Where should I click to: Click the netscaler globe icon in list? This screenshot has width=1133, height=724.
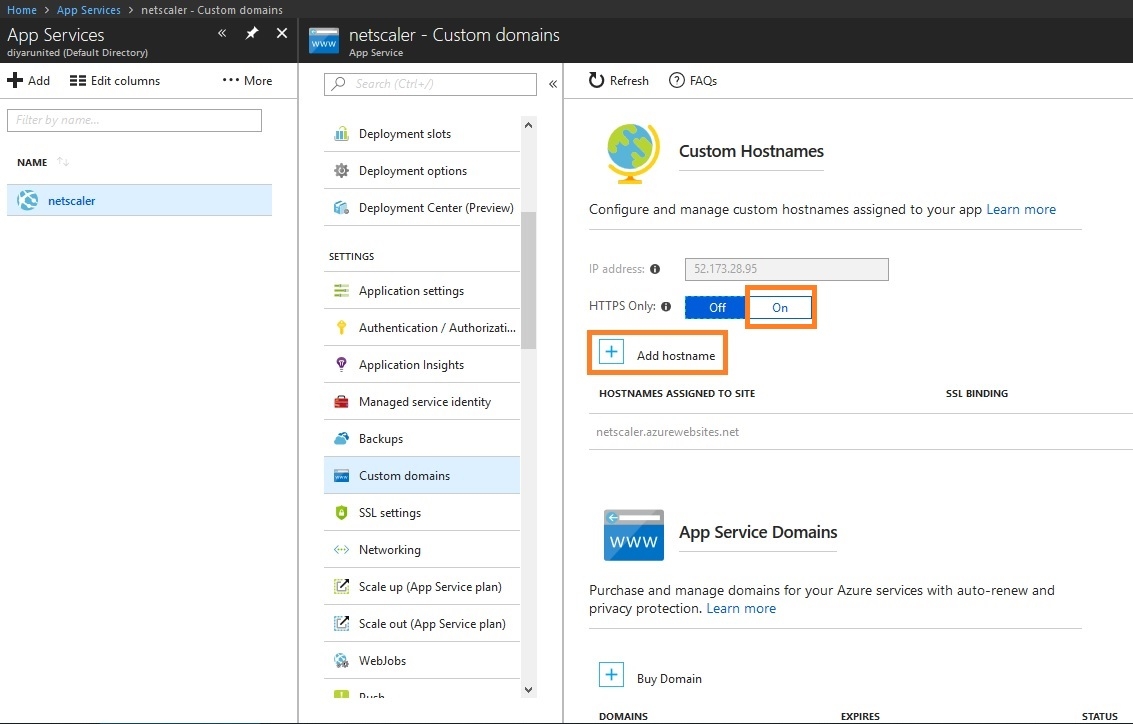click(27, 200)
